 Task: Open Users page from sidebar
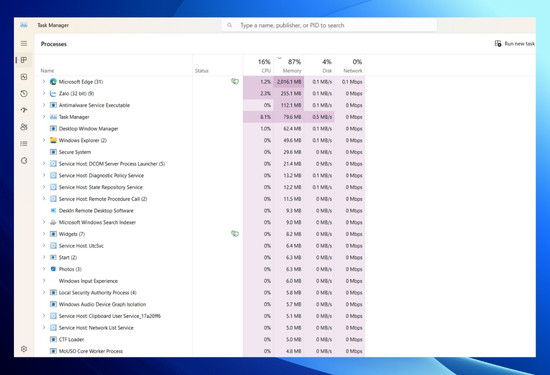(x=24, y=127)
